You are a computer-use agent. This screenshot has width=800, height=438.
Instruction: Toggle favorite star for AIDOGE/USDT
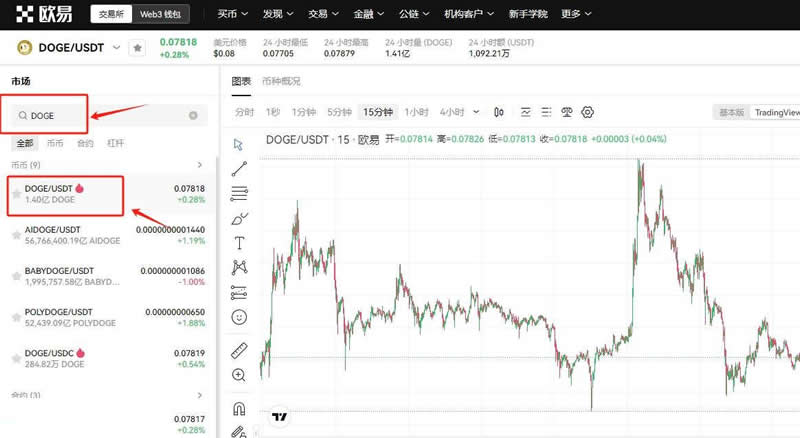click(16, 235)
